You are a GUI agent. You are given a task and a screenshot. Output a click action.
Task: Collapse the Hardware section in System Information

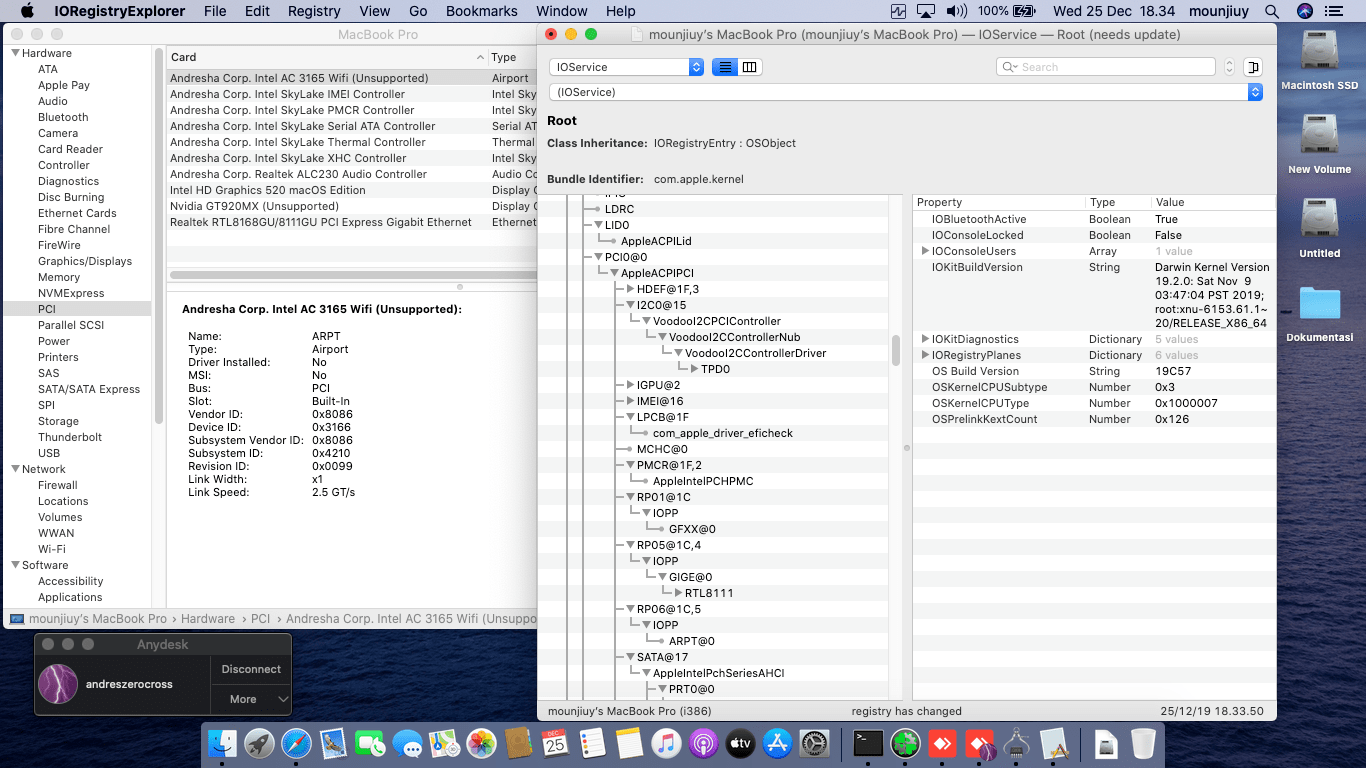(16, 53)
